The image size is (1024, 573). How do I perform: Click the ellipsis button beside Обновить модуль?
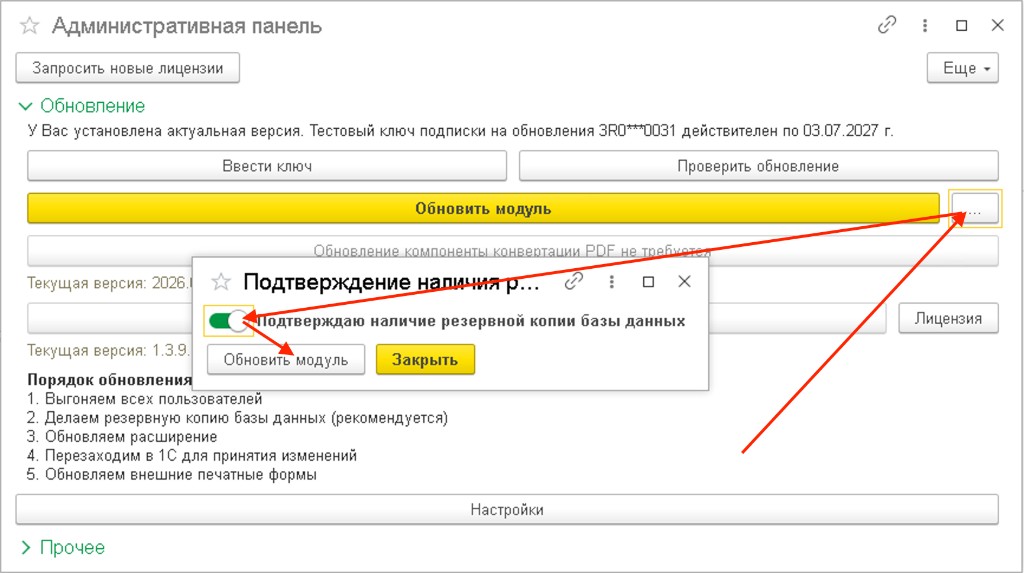click(x=975, y=208)
